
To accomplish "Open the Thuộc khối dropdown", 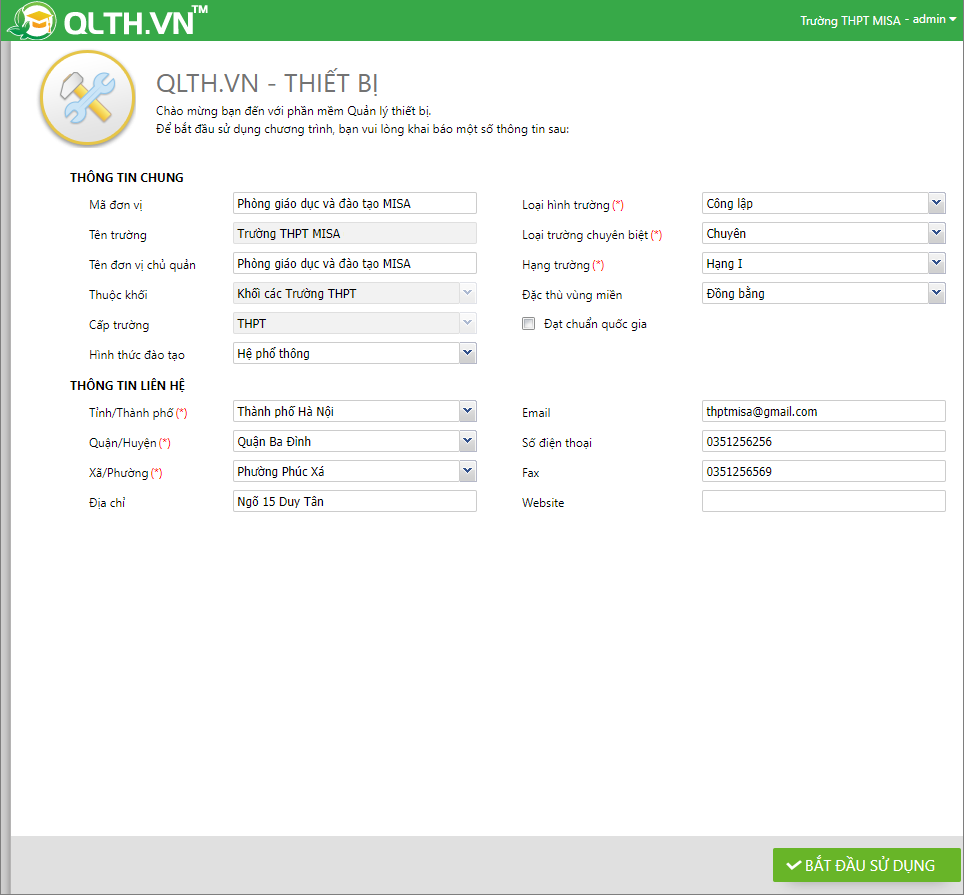I will [468, 293].
